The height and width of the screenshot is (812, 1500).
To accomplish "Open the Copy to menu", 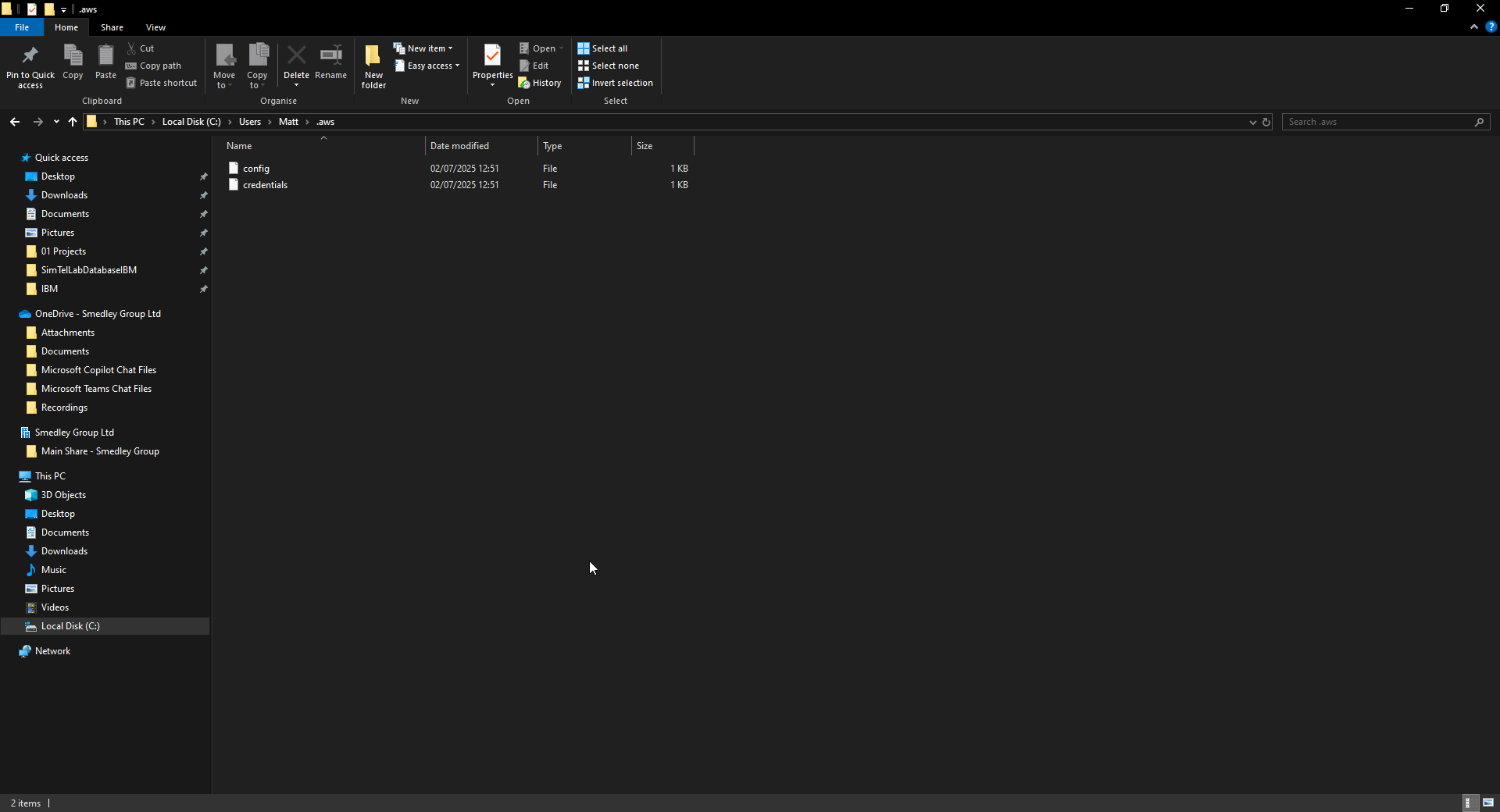I will pos(257,66).
